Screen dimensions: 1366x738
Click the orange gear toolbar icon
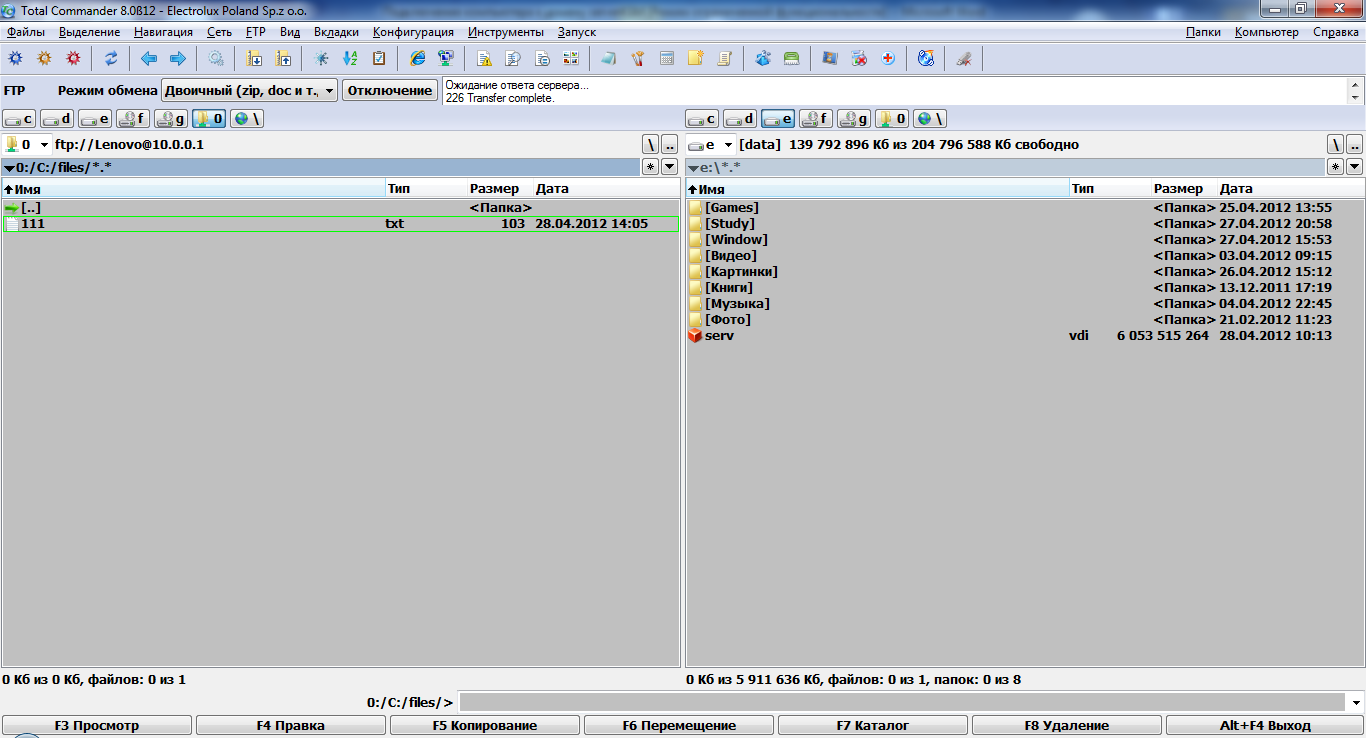[44, 58]
